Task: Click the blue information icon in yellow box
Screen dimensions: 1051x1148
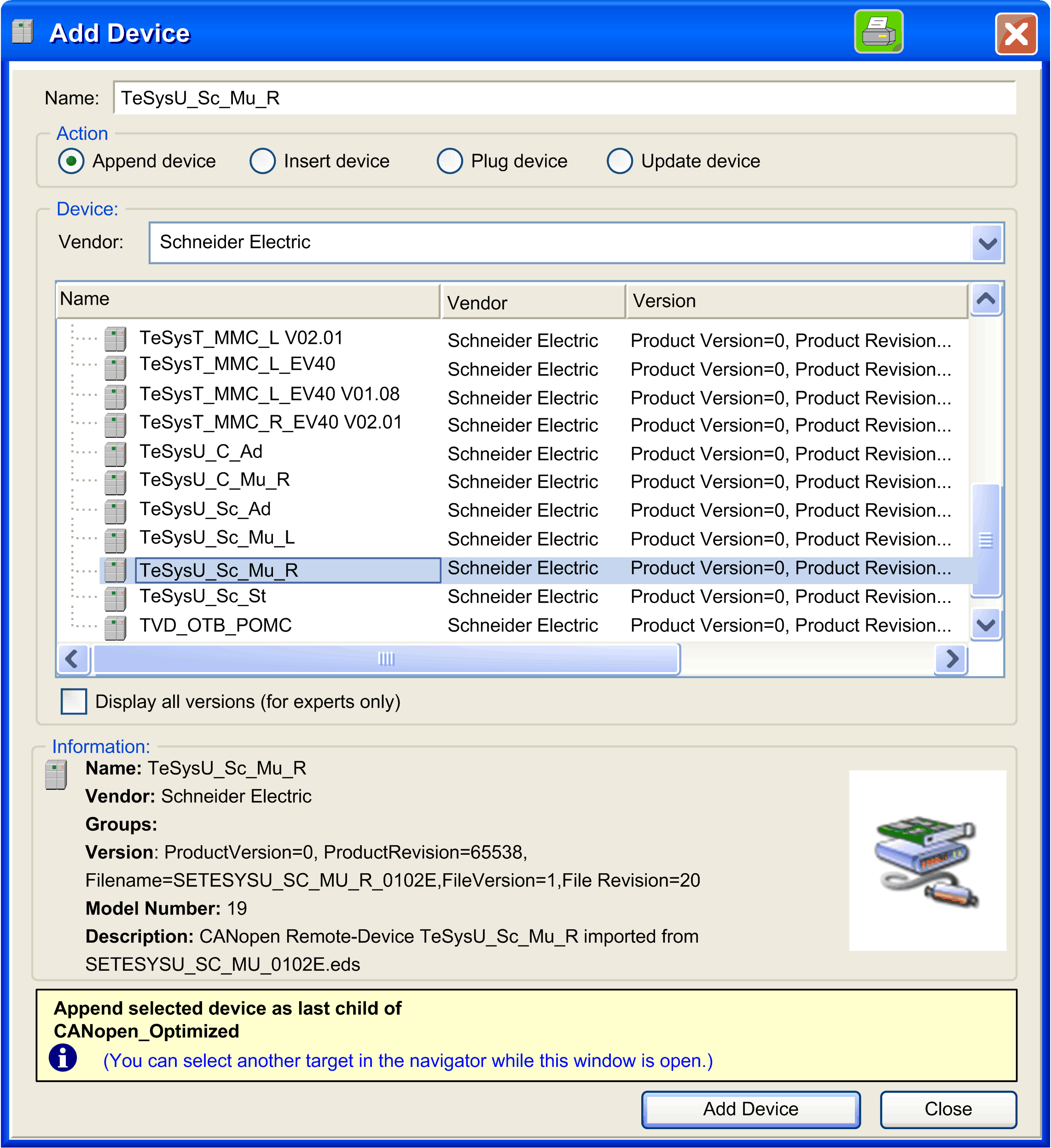Action: coord(63,1058)
